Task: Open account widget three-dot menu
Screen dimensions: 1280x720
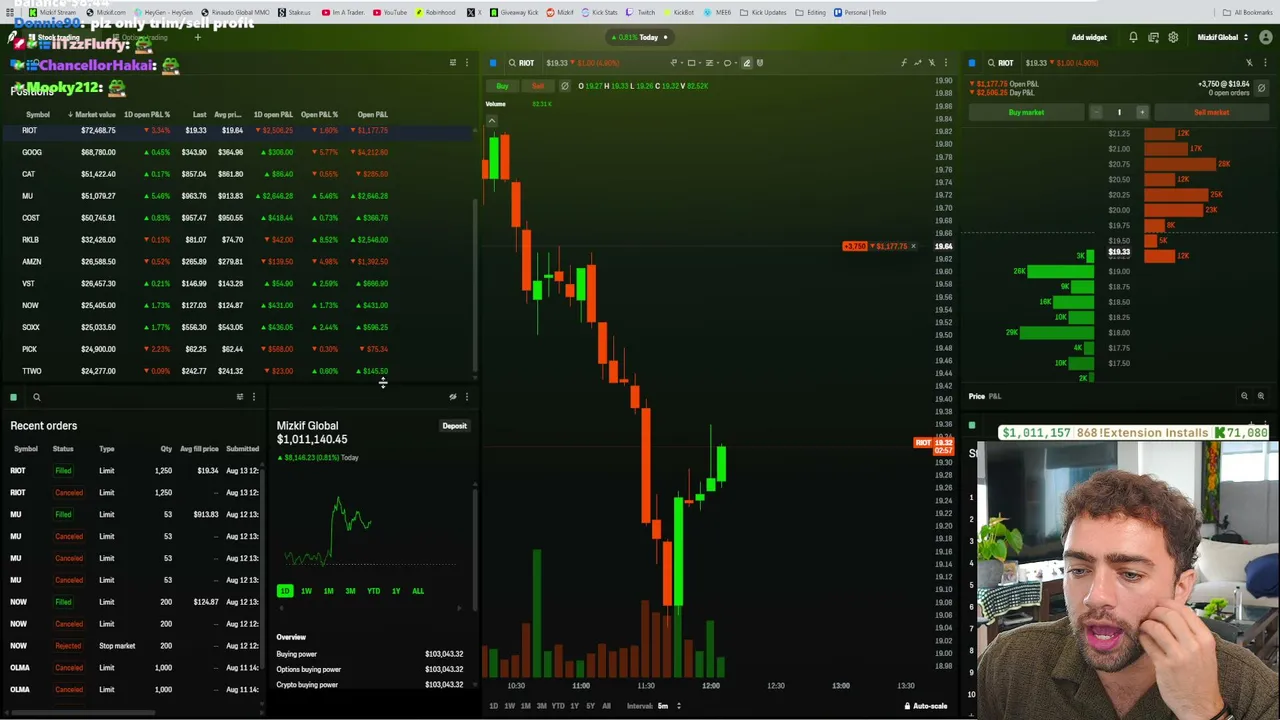Action: (x=466, y=397)
